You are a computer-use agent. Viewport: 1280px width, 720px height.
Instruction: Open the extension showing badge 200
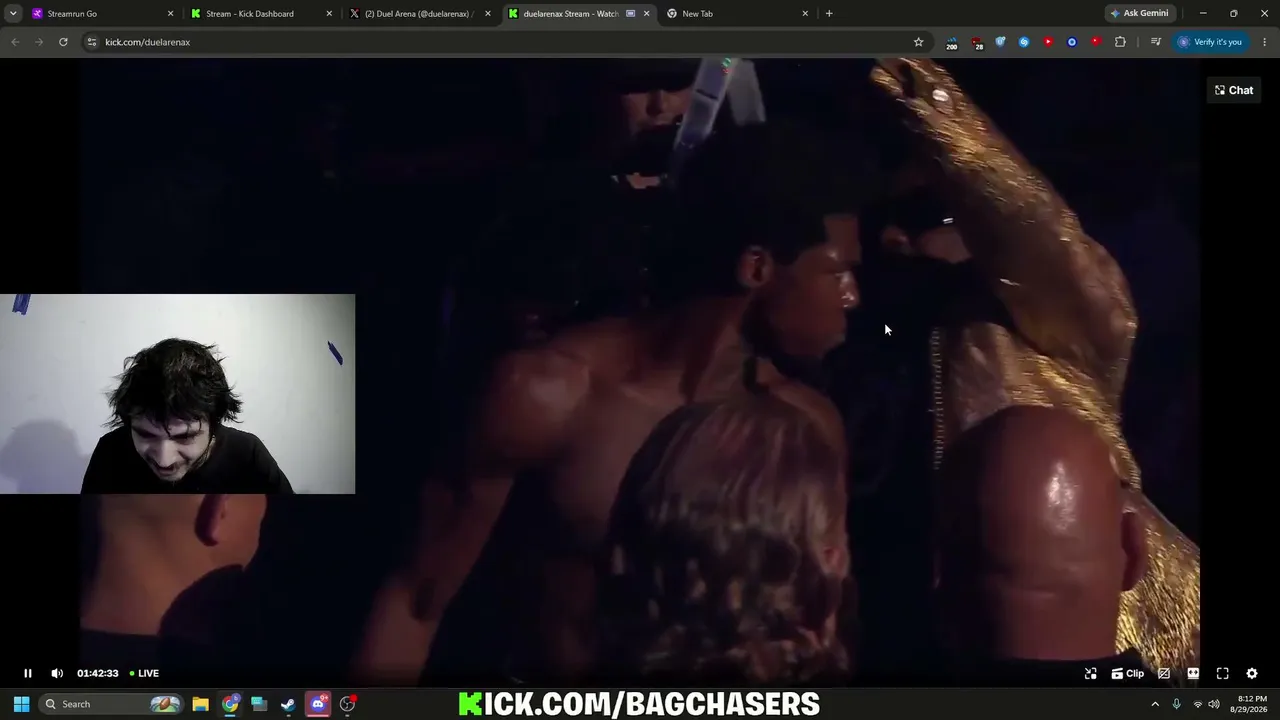pos(951,42)
